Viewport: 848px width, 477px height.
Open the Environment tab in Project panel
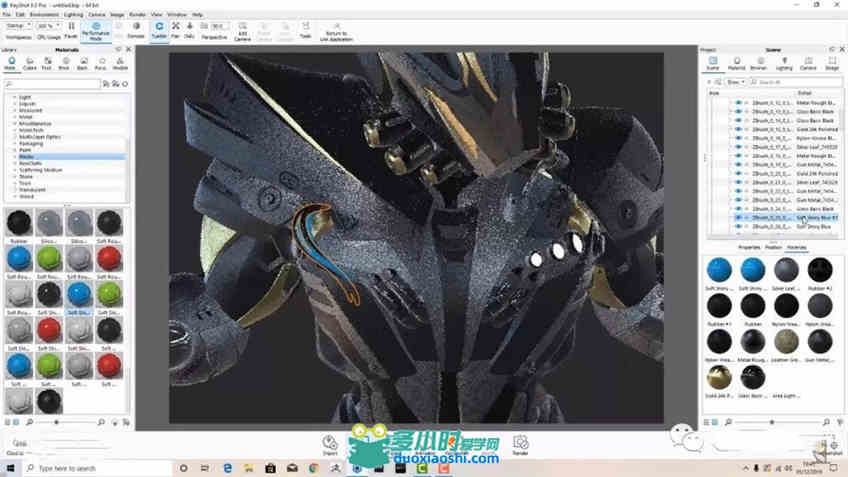coord(759,64)
